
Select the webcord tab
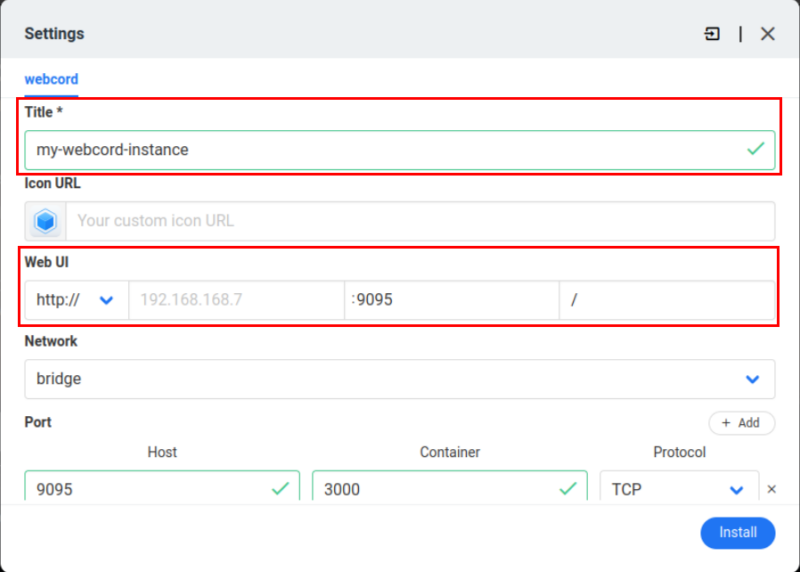click(51, 79)
